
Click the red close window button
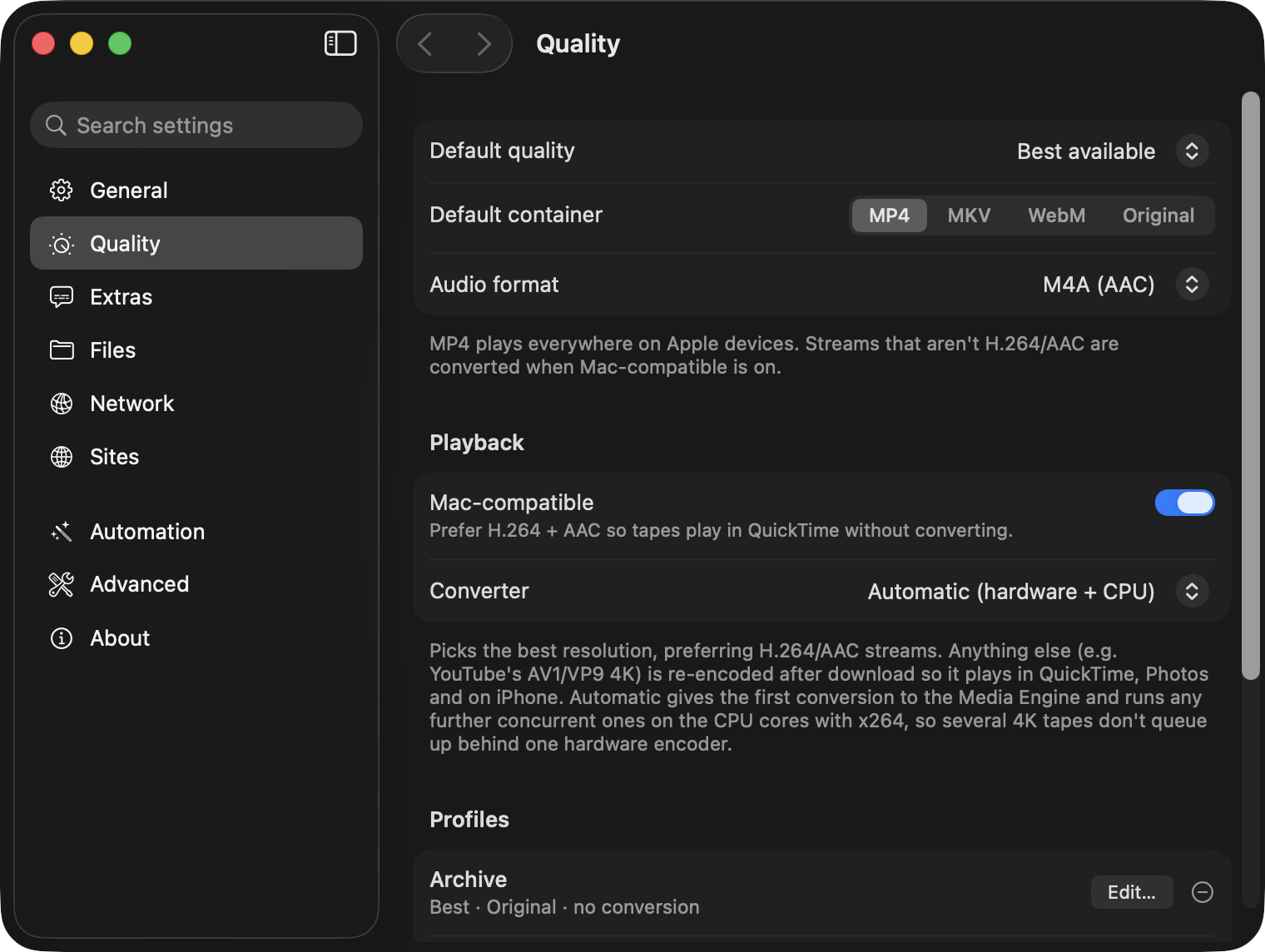pyautogui.click(x=43, y=43)
